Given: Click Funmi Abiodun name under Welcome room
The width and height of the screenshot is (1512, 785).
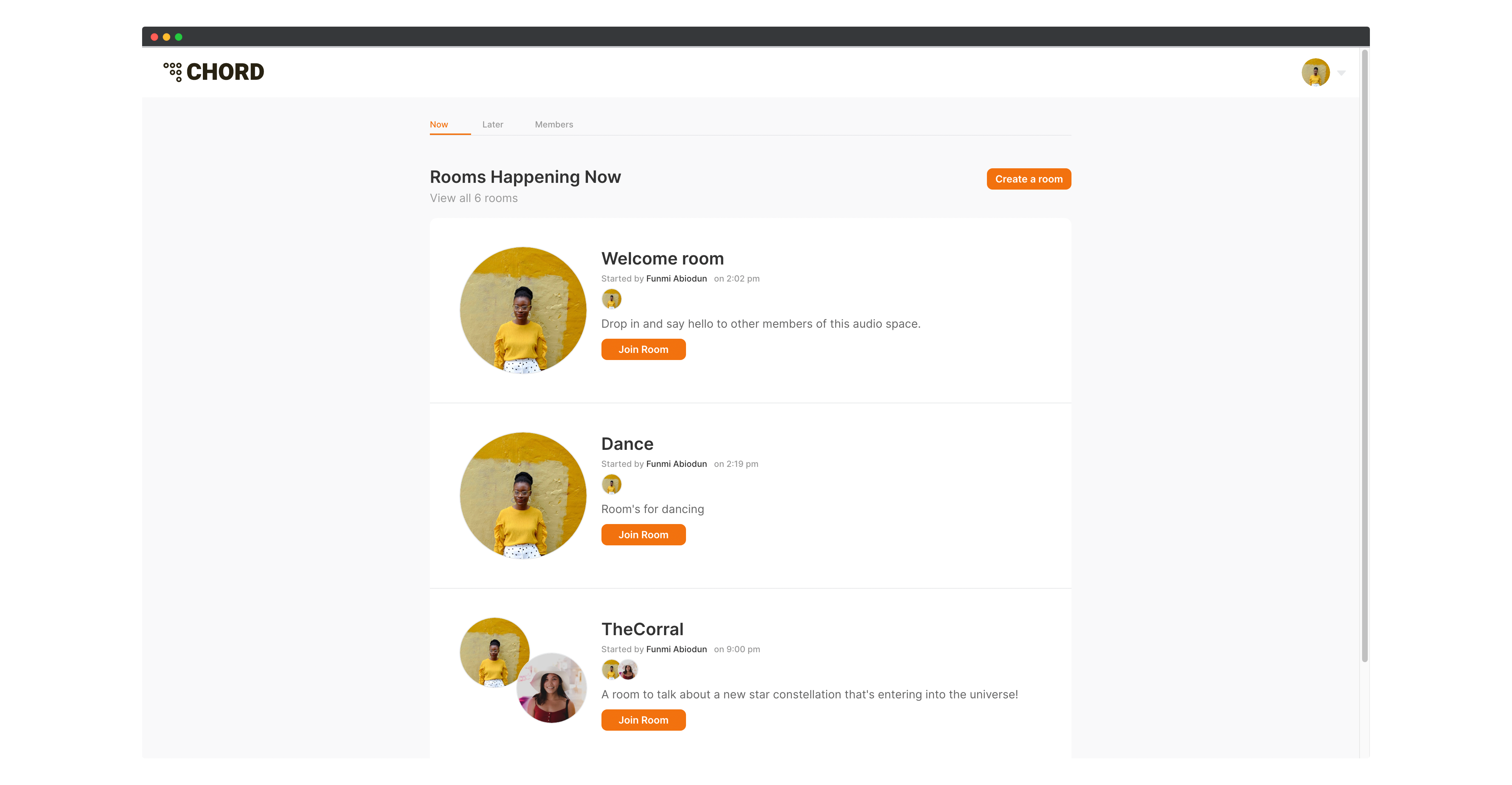Looking at the screenshot, I should tap(676, 279).
